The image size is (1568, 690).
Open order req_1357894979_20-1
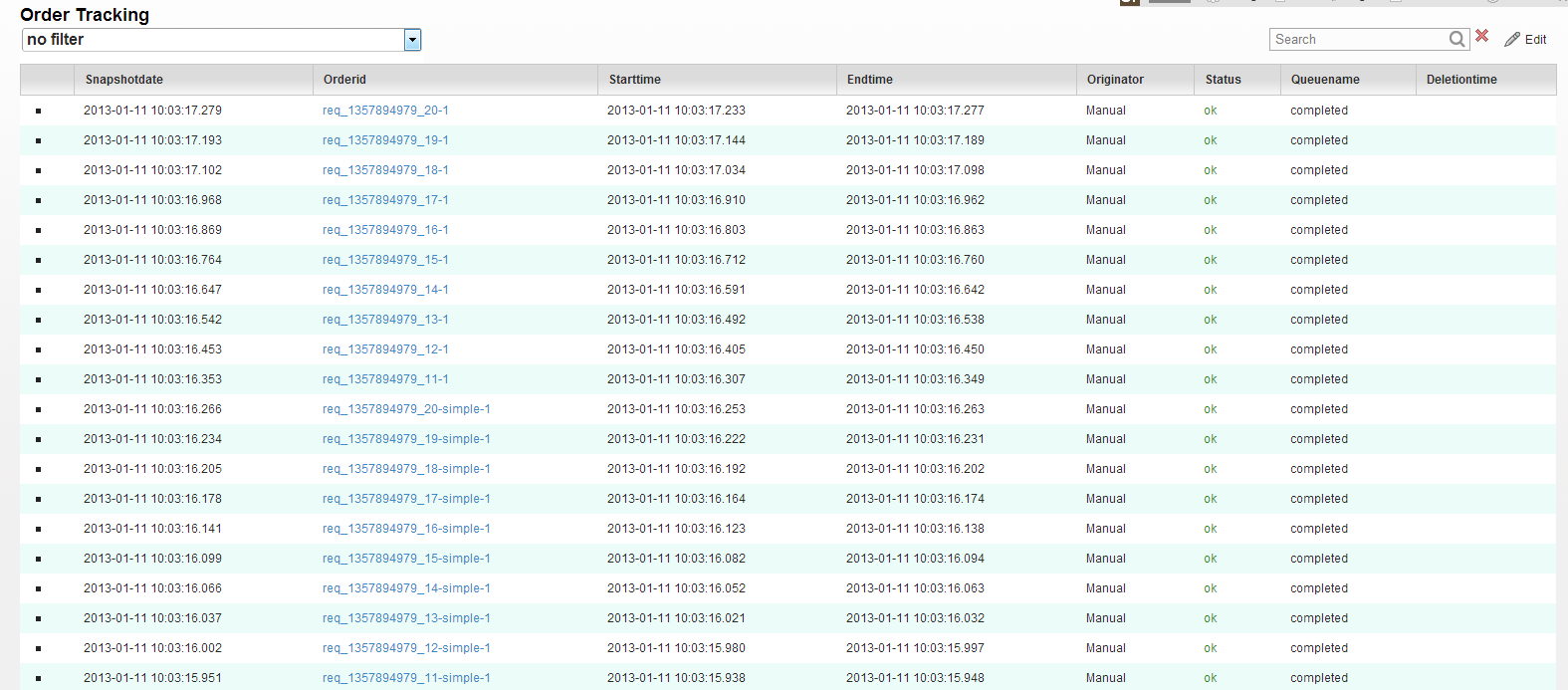(x=385, y=111)
